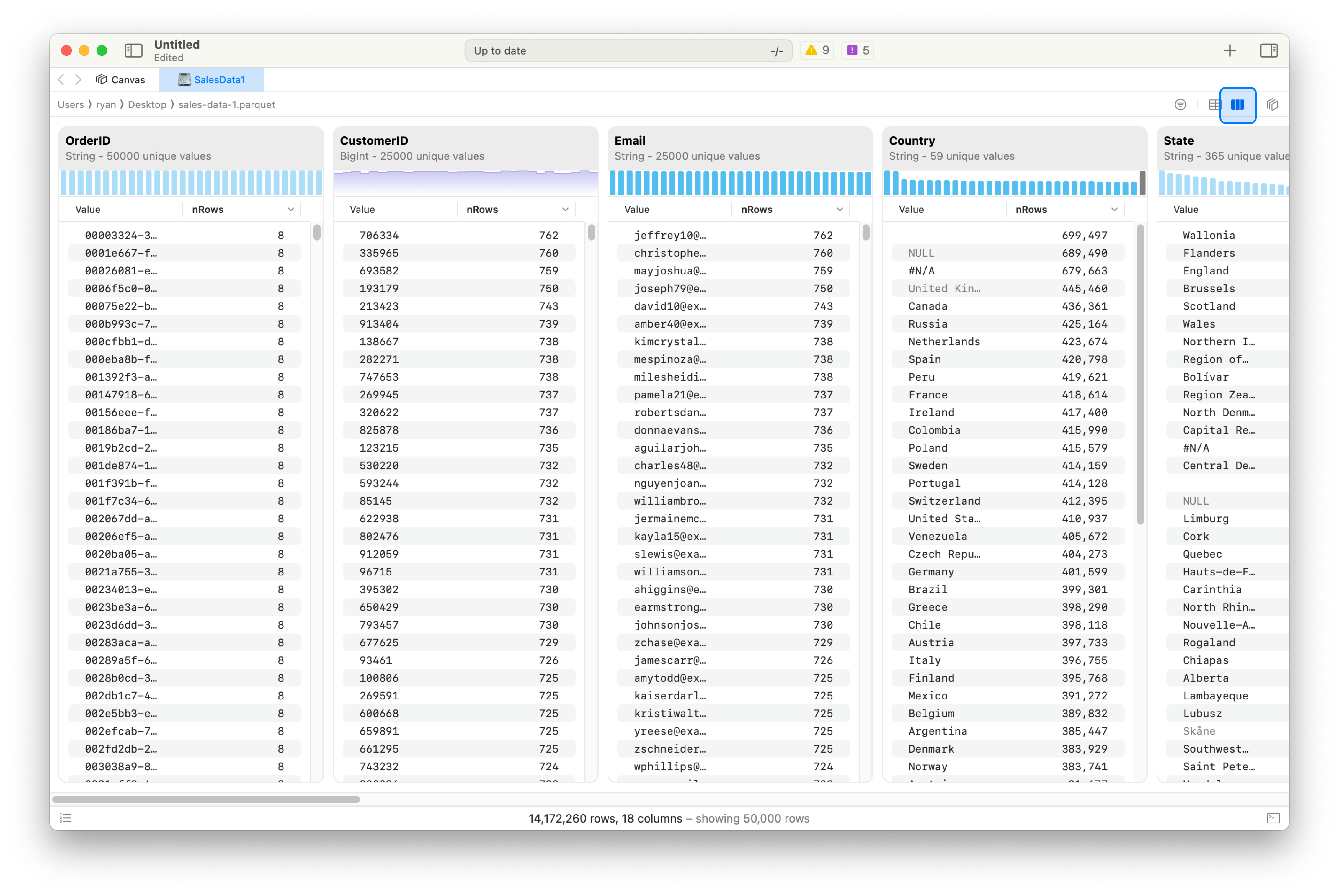Open the outline list icon in status bar
Viewport: 1339px width, 896px height.
[66, 818]
